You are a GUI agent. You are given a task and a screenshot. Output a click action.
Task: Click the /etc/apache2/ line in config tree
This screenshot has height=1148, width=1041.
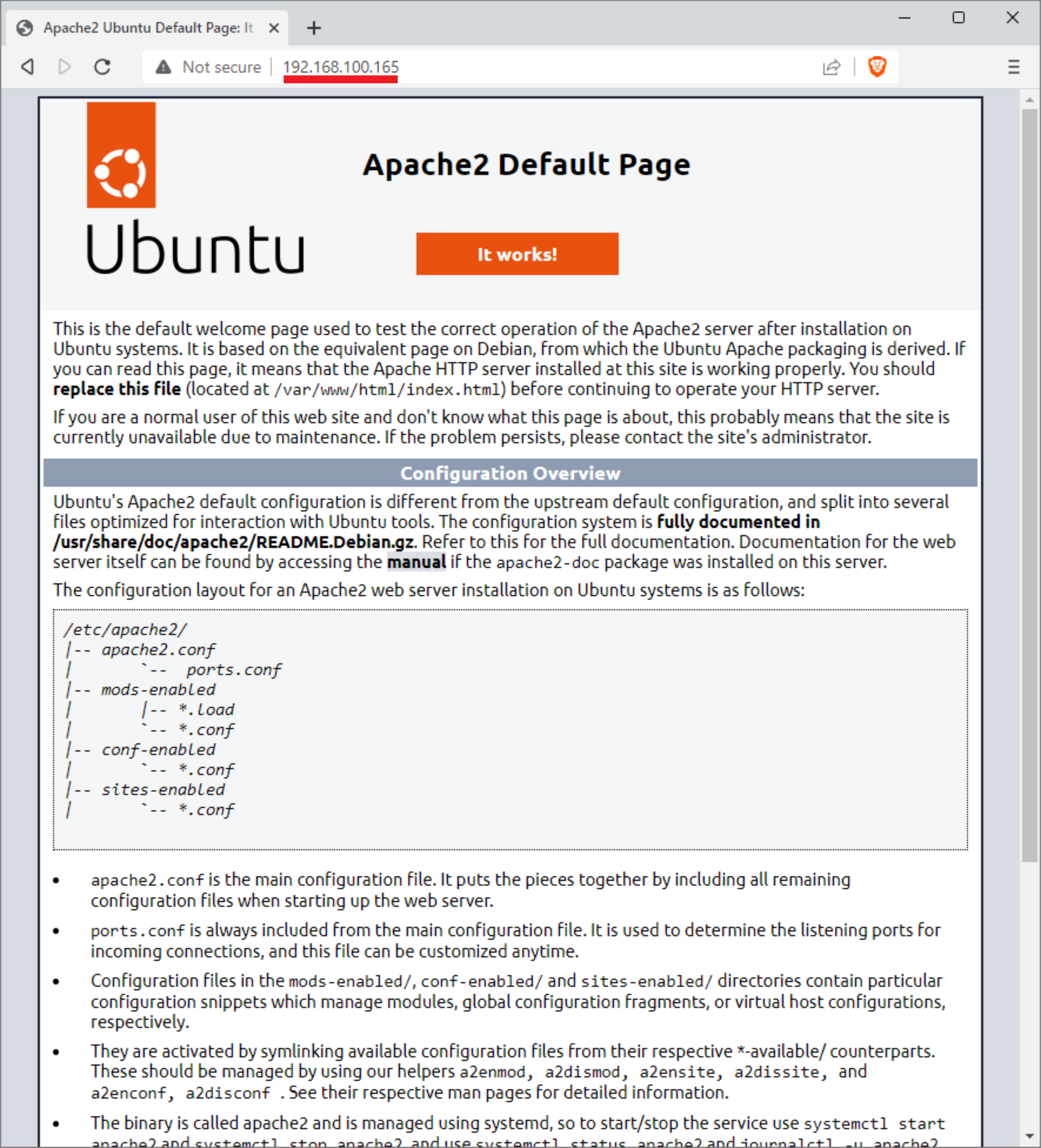[x=125, y=630]
